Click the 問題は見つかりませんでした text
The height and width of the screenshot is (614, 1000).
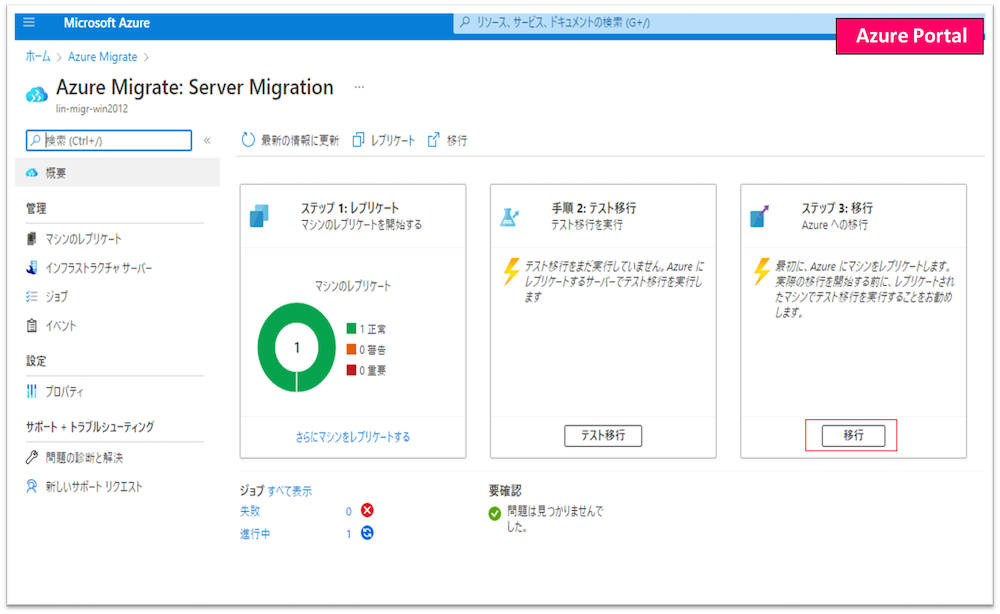pyautogui.click(x=555, y=519)
